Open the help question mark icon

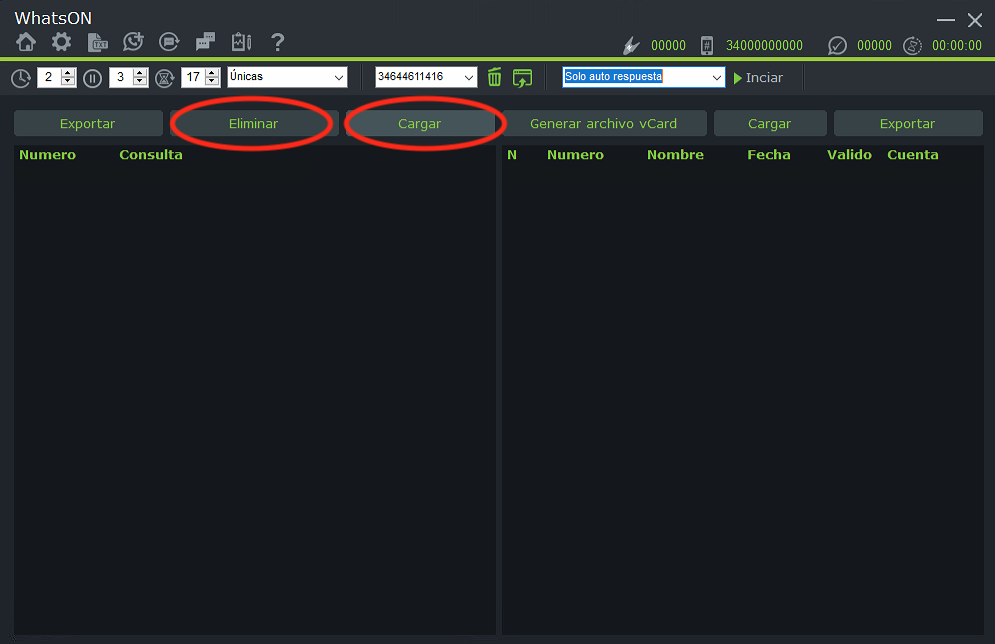pyautogui.click(x=277, y=43)
